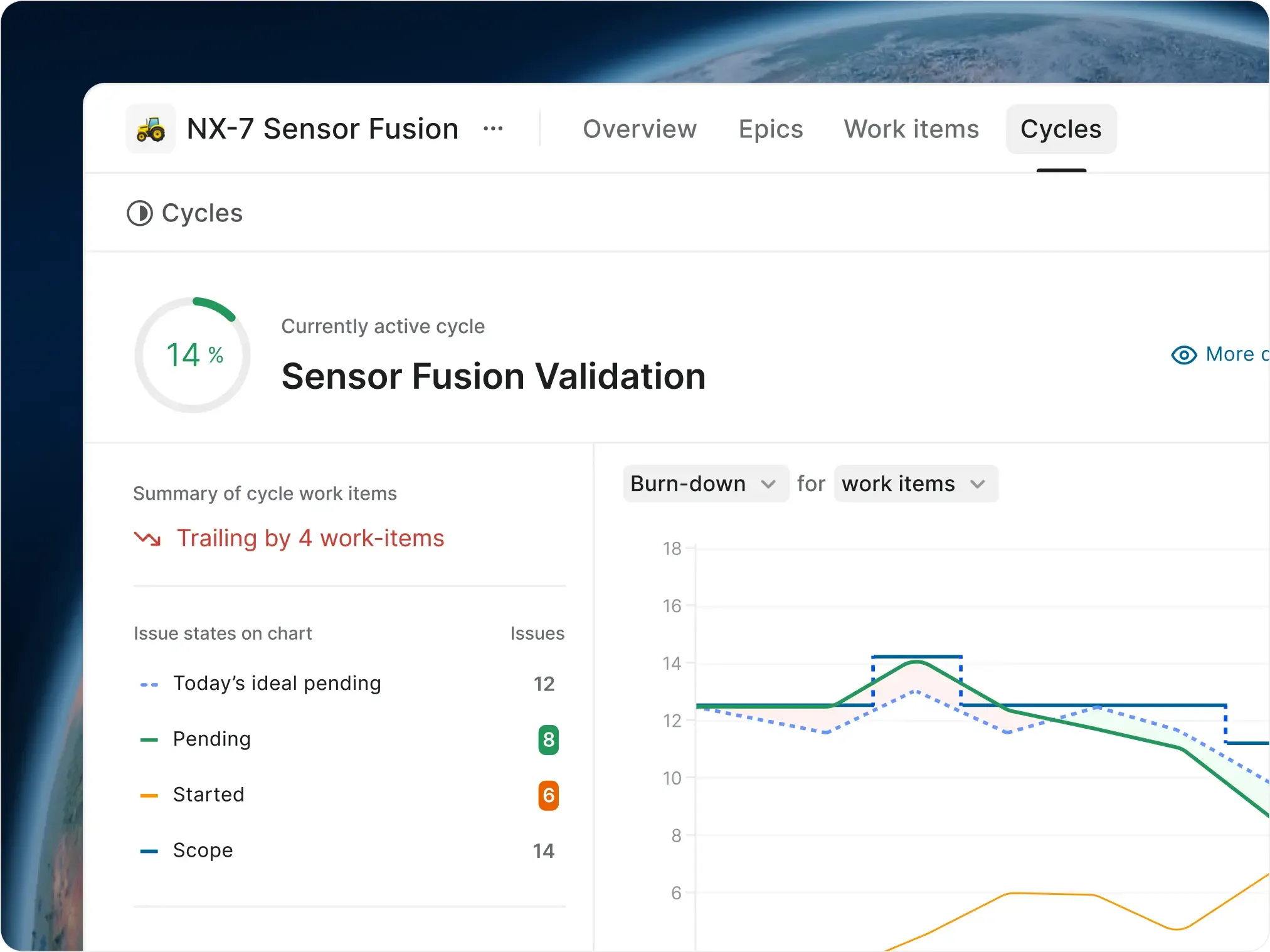The image size is (1270, 952).
Task: Click the Issue states on chart header
Action: click(x=223, y=633)
